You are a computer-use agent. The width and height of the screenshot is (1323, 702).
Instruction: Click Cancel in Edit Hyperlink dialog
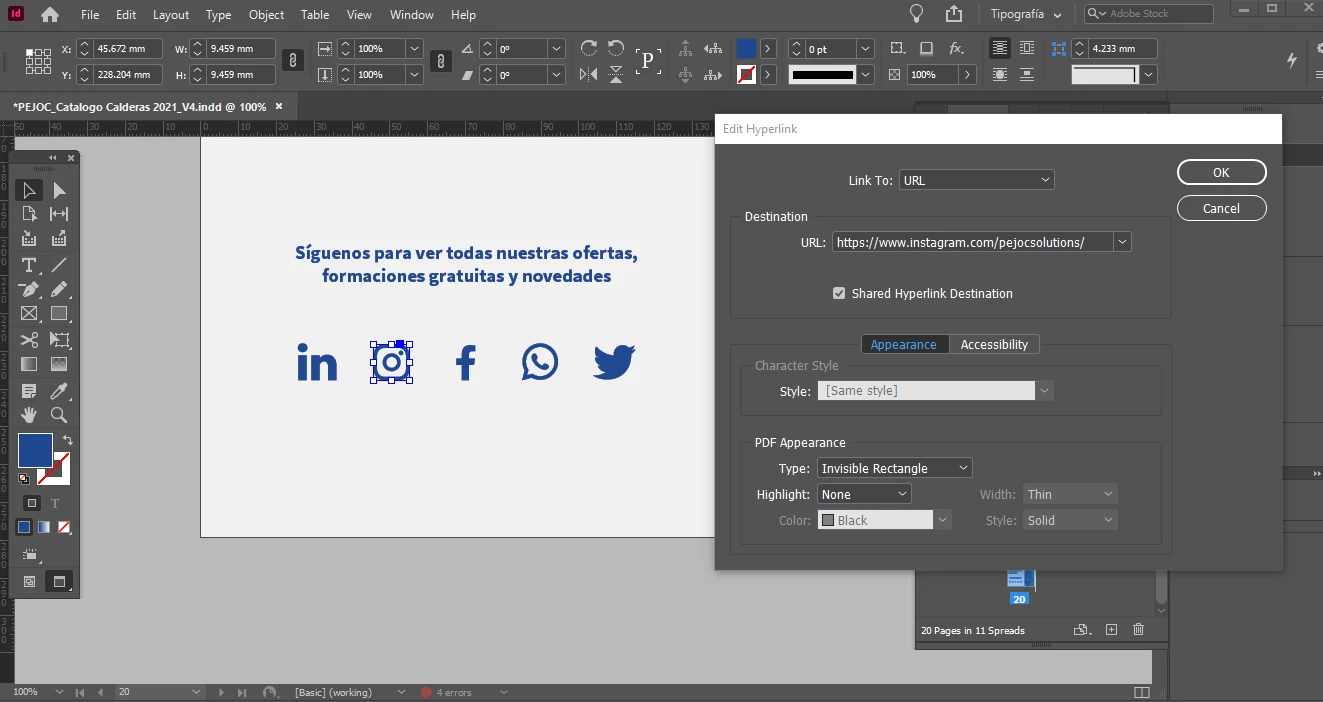tap(1222, 208)
